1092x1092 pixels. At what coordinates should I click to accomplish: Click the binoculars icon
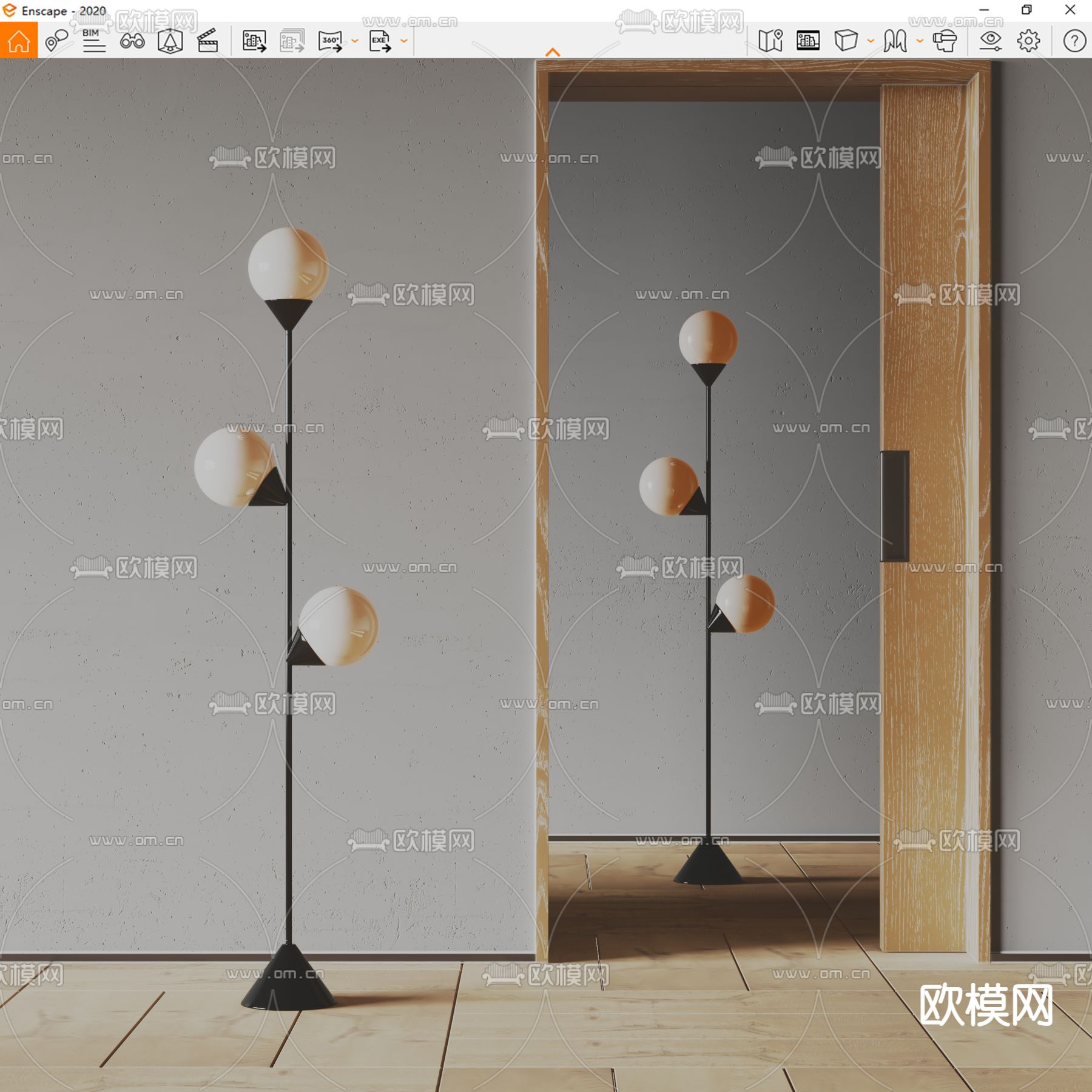132,41
